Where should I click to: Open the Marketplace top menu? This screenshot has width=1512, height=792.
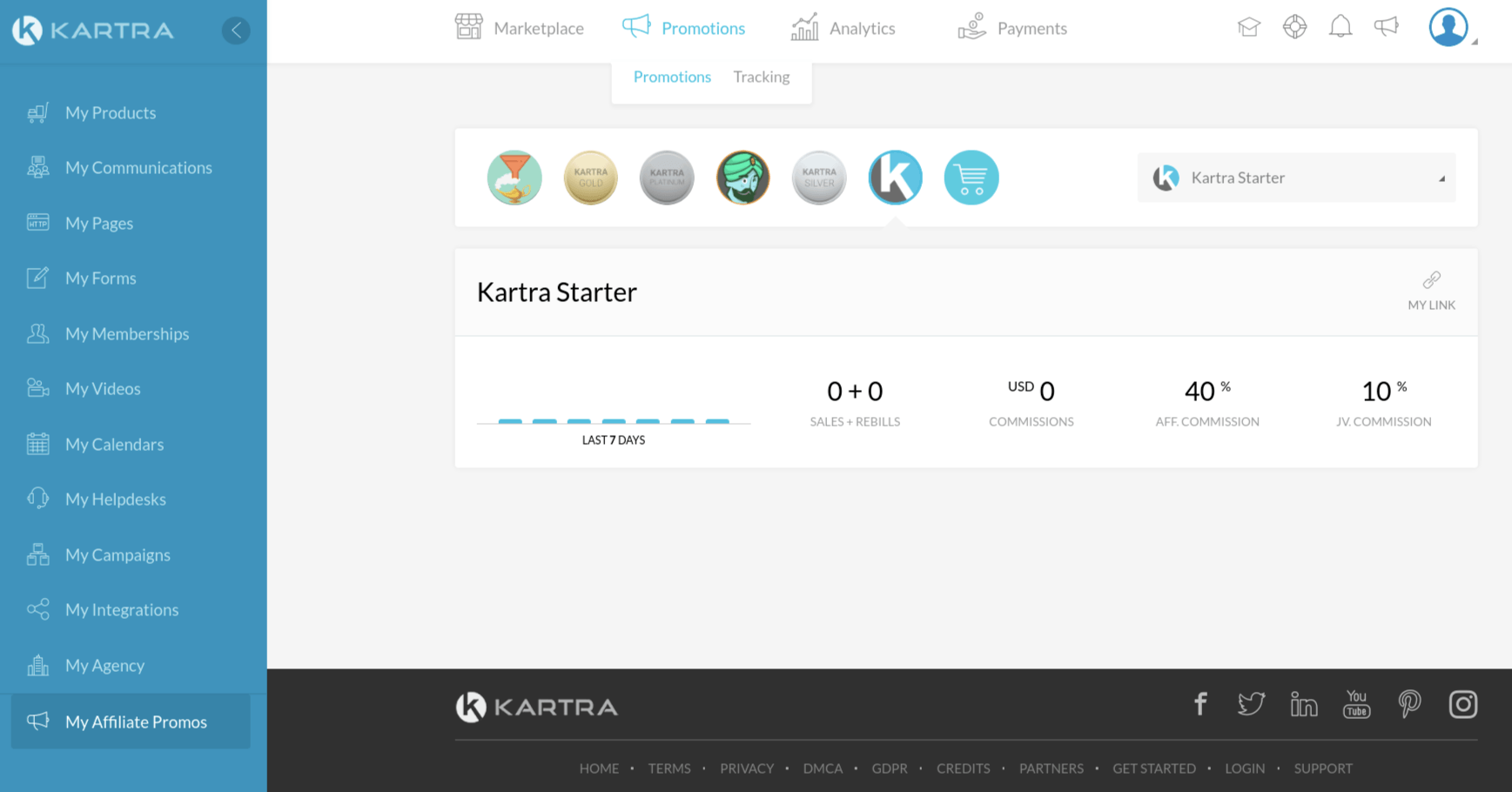(519, 28)
